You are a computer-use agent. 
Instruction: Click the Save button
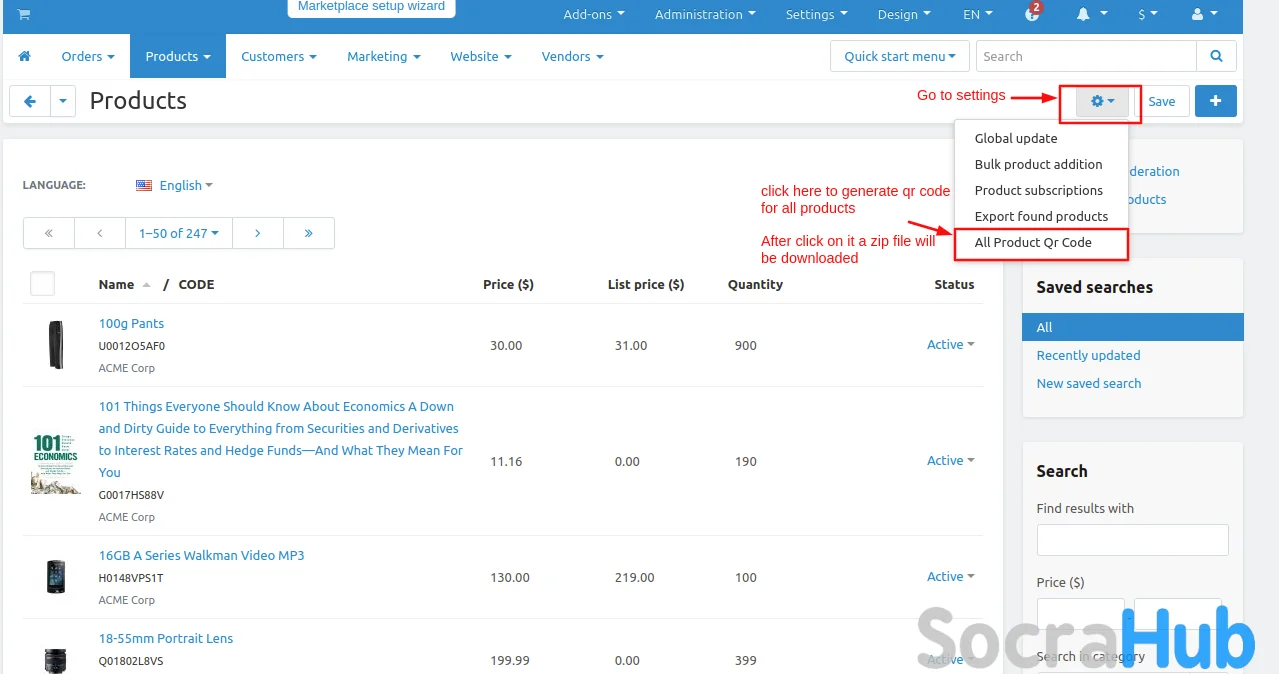pos(1161,101)
